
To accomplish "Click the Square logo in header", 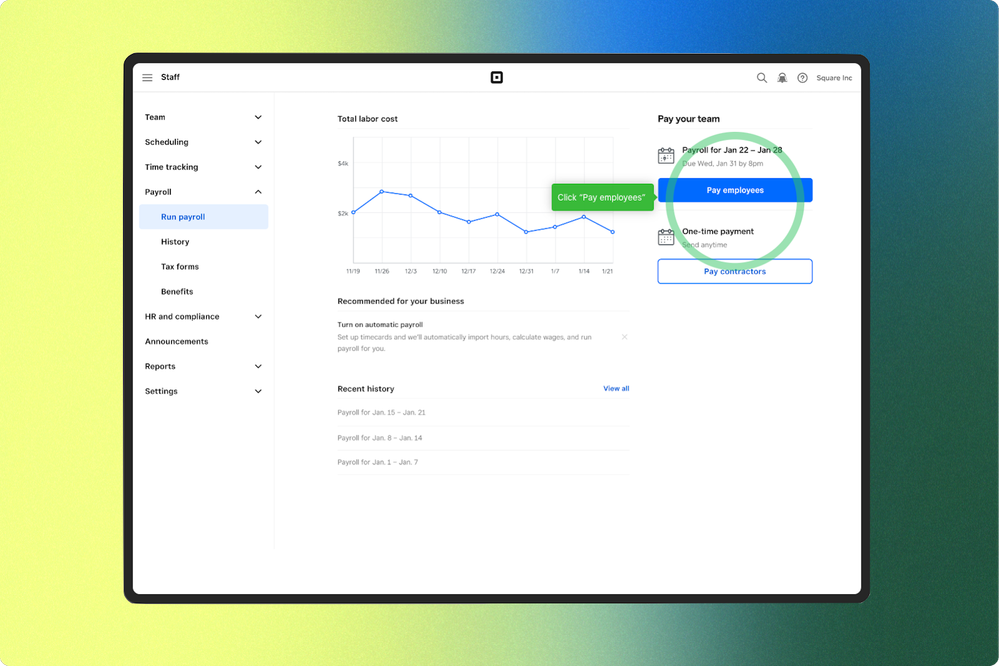I will click(x=497, y=78).
